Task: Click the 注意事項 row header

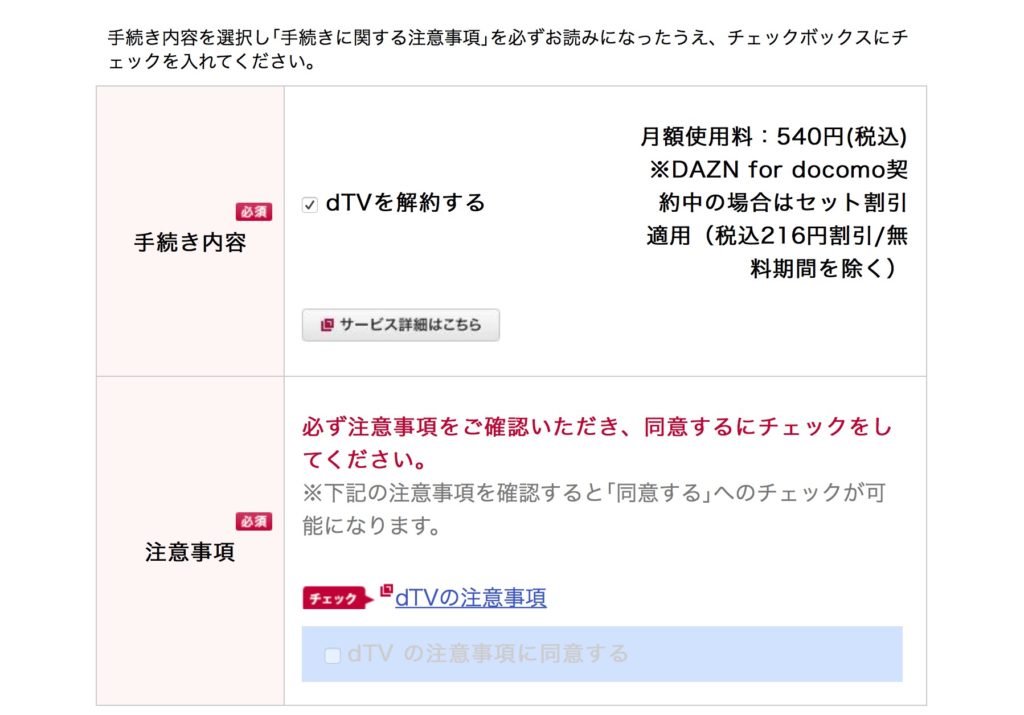Action: point(190,541)
